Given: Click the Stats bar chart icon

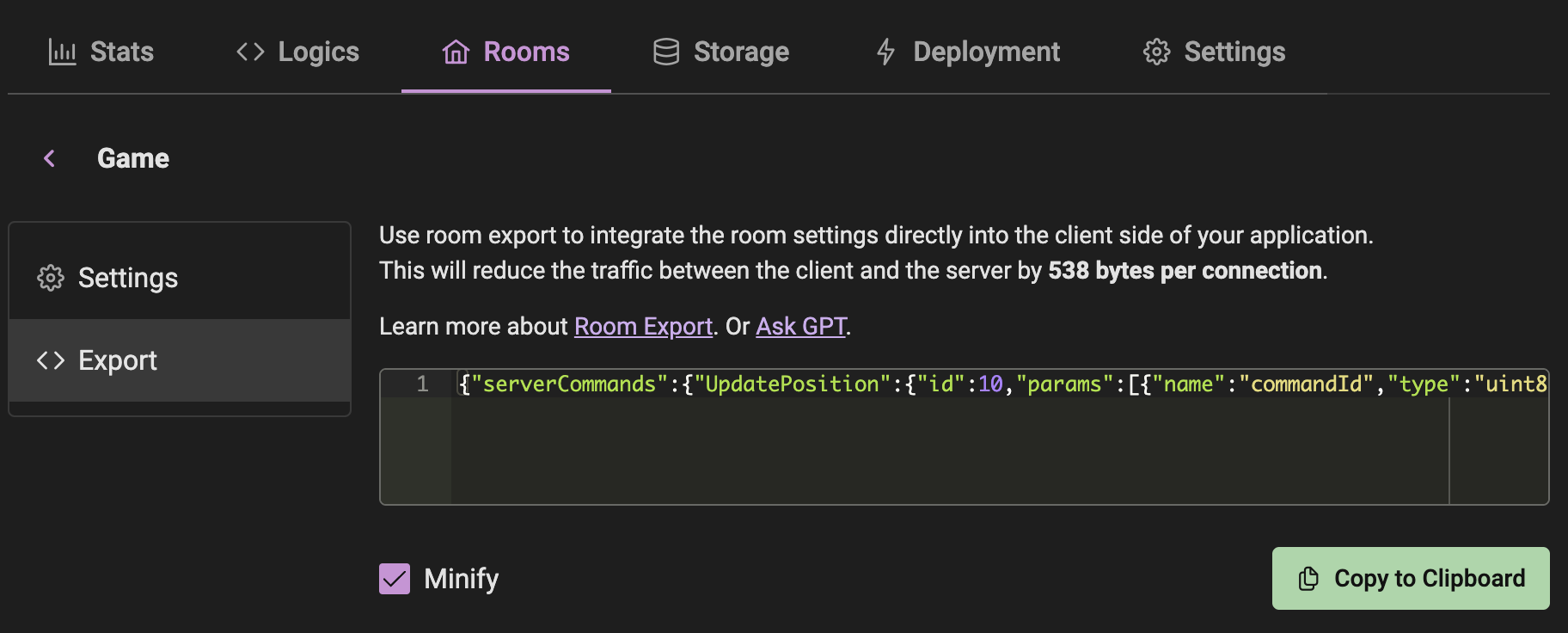Looking at the screenshot, I should 62,52.
